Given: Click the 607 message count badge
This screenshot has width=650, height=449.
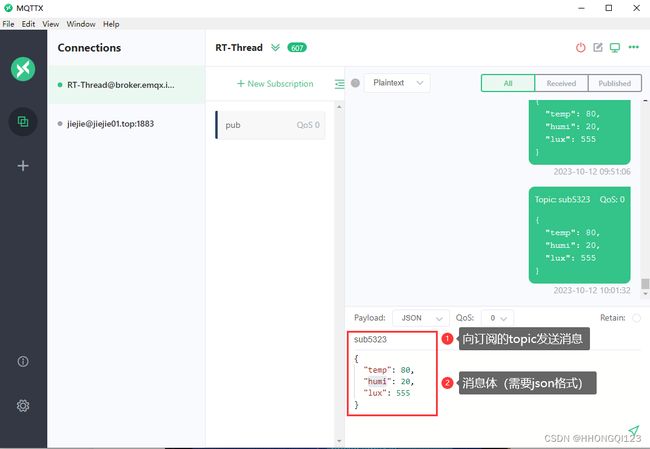Looking at the screenshot, I should [297, 48].
